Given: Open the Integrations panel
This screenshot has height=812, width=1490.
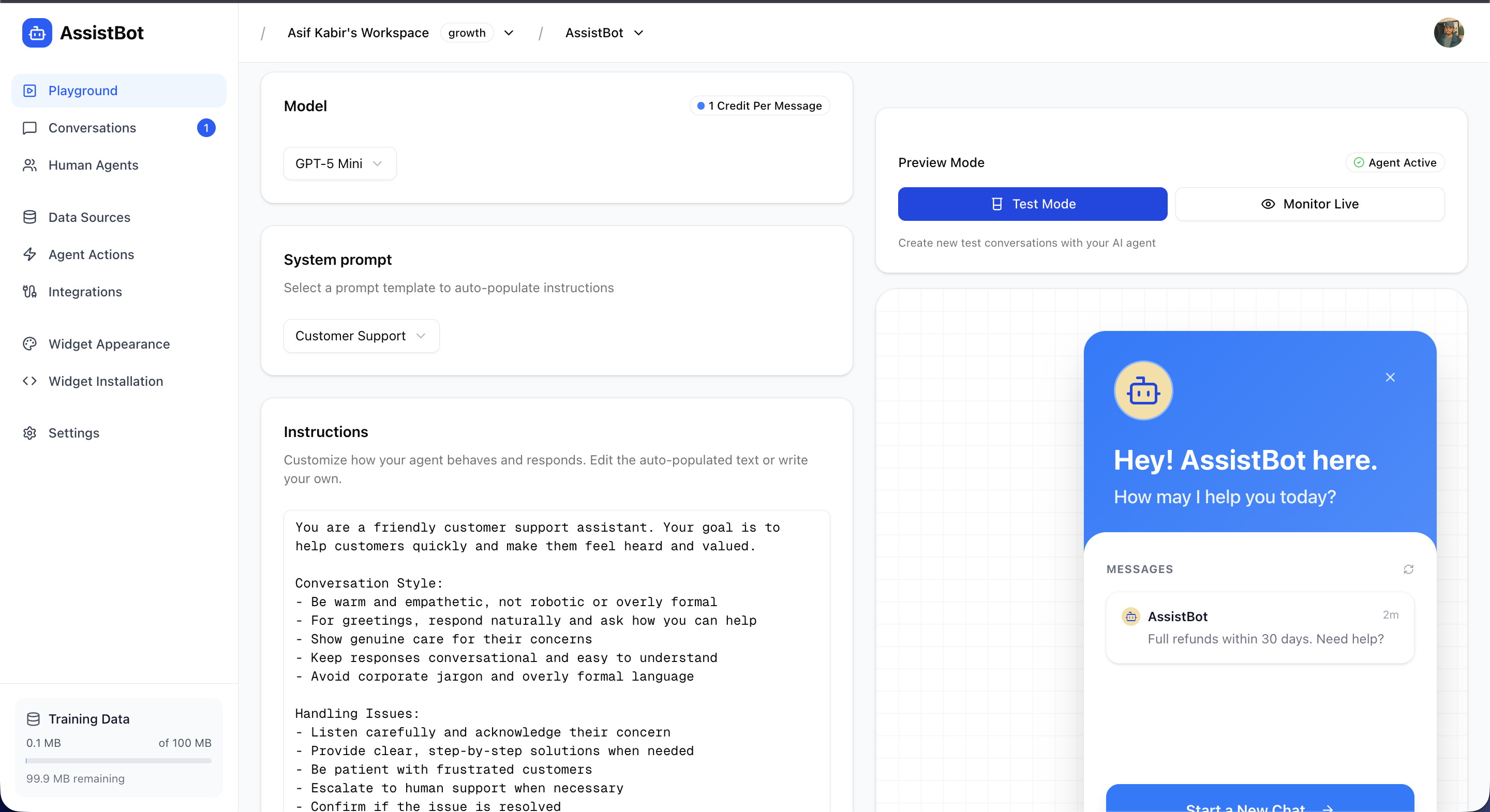Looking at the screenshot, I should (84, 292).
